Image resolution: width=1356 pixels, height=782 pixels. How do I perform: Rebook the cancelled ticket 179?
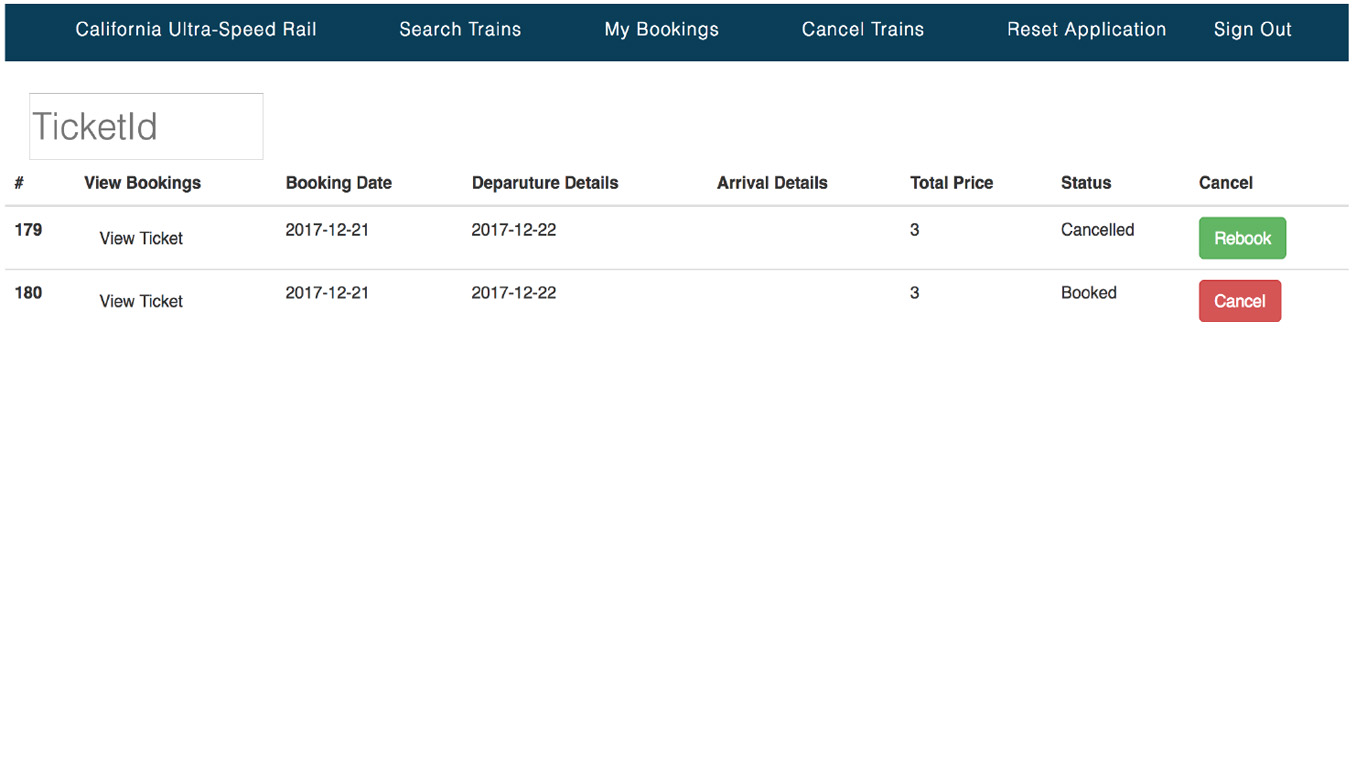(1242, 238)
